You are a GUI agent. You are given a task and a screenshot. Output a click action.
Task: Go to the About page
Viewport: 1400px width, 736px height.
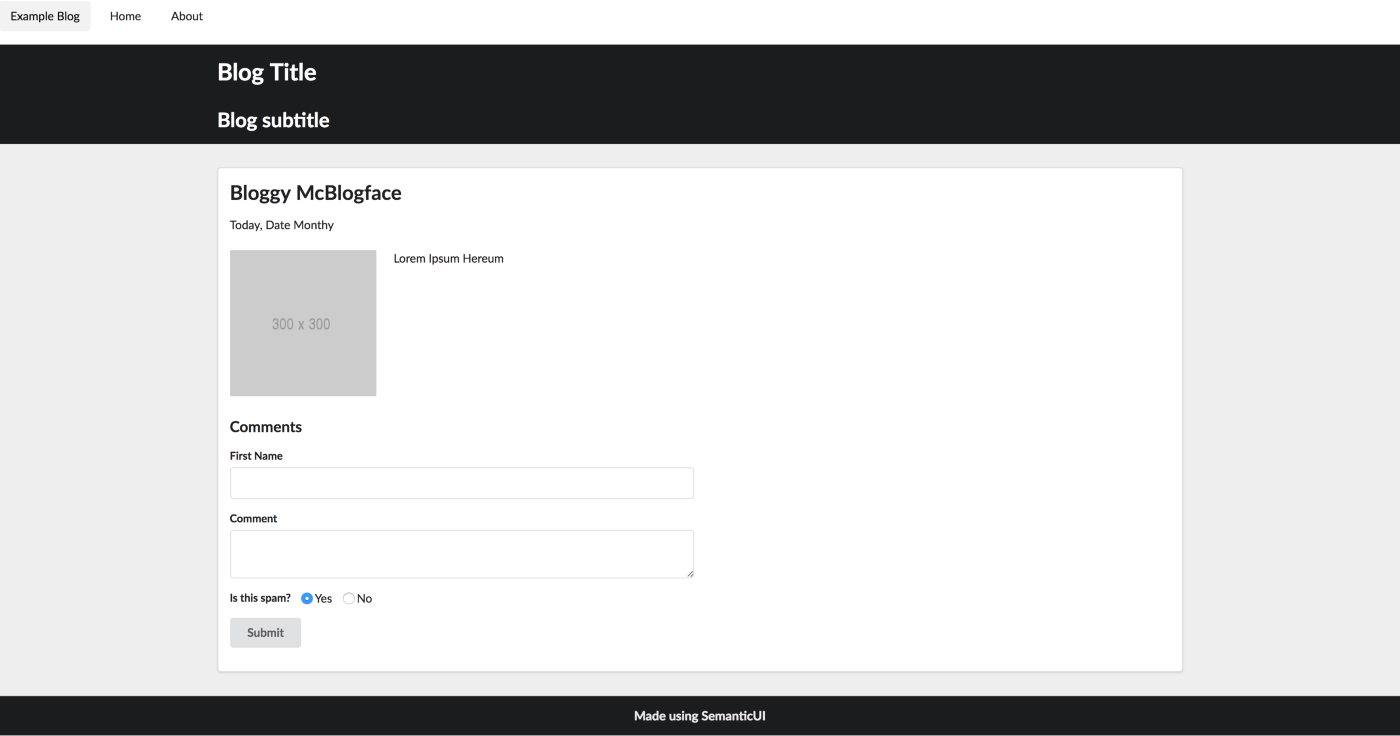(187, 16)
